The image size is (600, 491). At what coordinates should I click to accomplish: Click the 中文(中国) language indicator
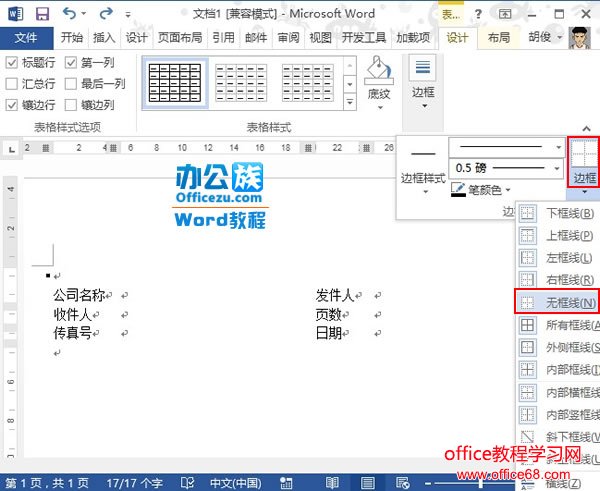(x=235, y=483)
